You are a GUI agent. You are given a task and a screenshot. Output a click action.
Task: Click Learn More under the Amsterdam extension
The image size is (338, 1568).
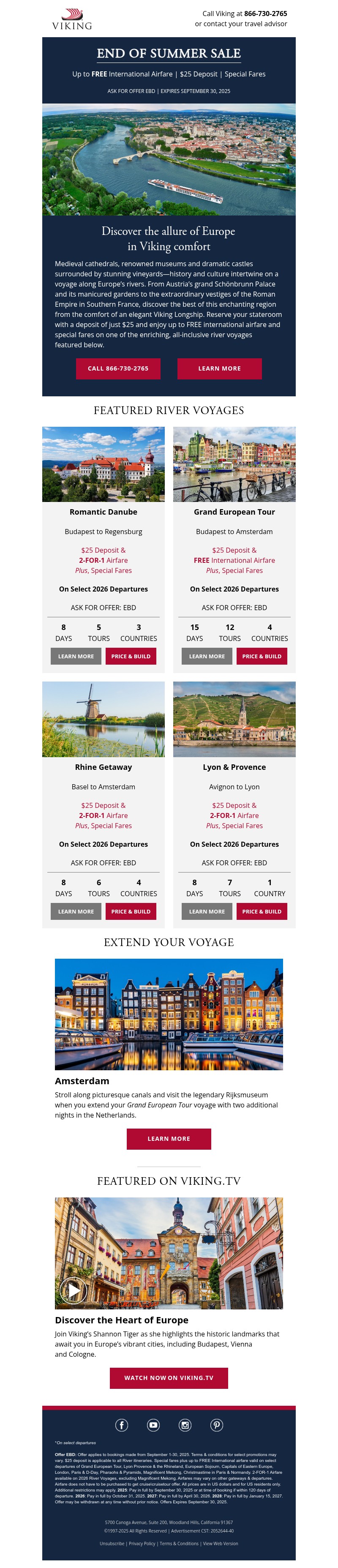tap(169, 1139)
